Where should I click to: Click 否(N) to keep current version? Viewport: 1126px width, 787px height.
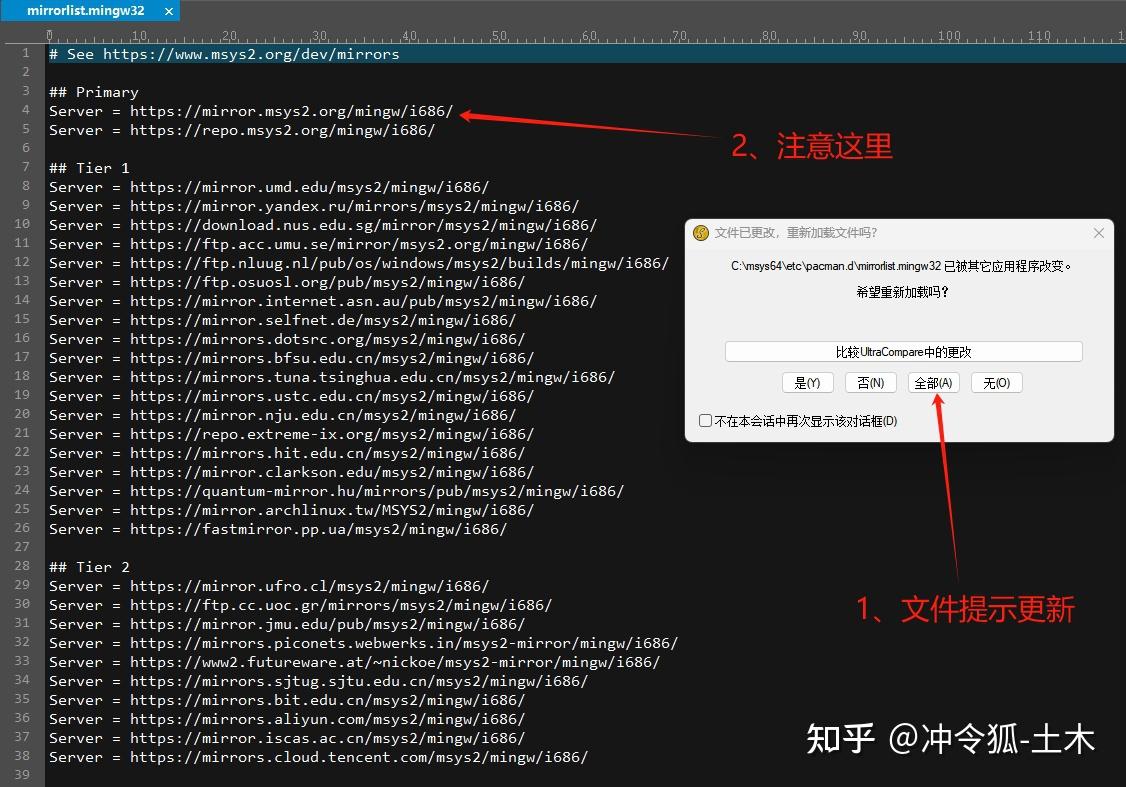(x=870, y=382)
